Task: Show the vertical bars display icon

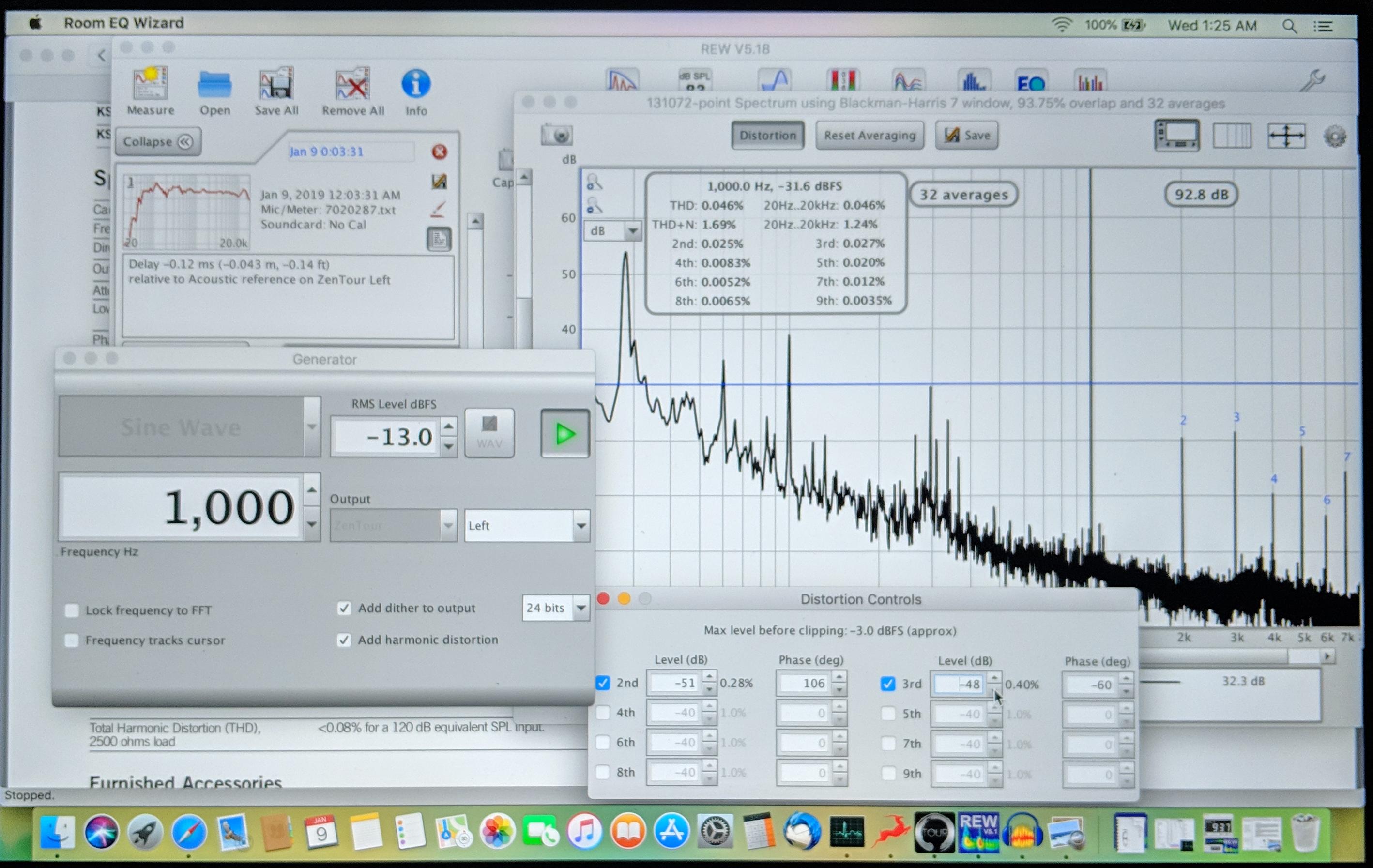Action: pyautogui.click(x=1232, y=137)
